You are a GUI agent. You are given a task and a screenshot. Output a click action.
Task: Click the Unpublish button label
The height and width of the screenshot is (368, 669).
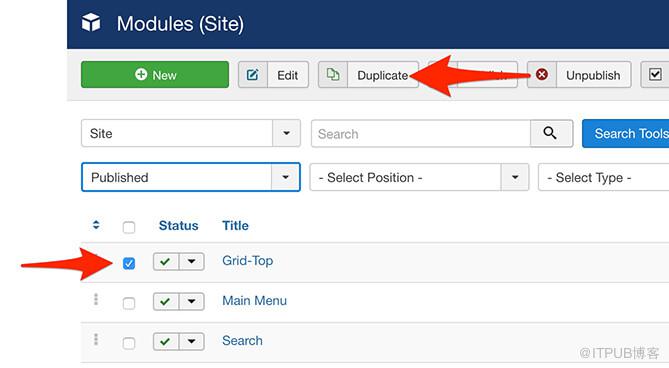point(593,75)
